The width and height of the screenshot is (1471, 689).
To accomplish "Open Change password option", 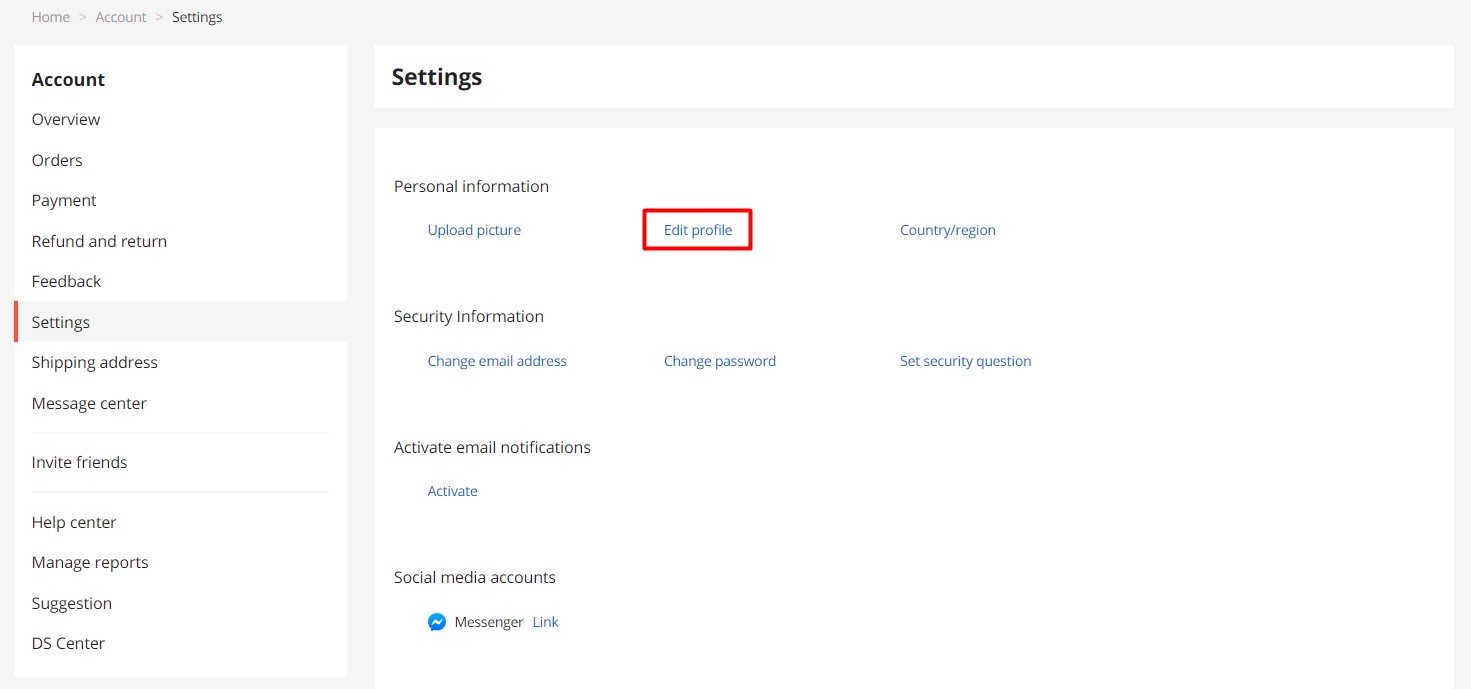I will tap(719, 360).
